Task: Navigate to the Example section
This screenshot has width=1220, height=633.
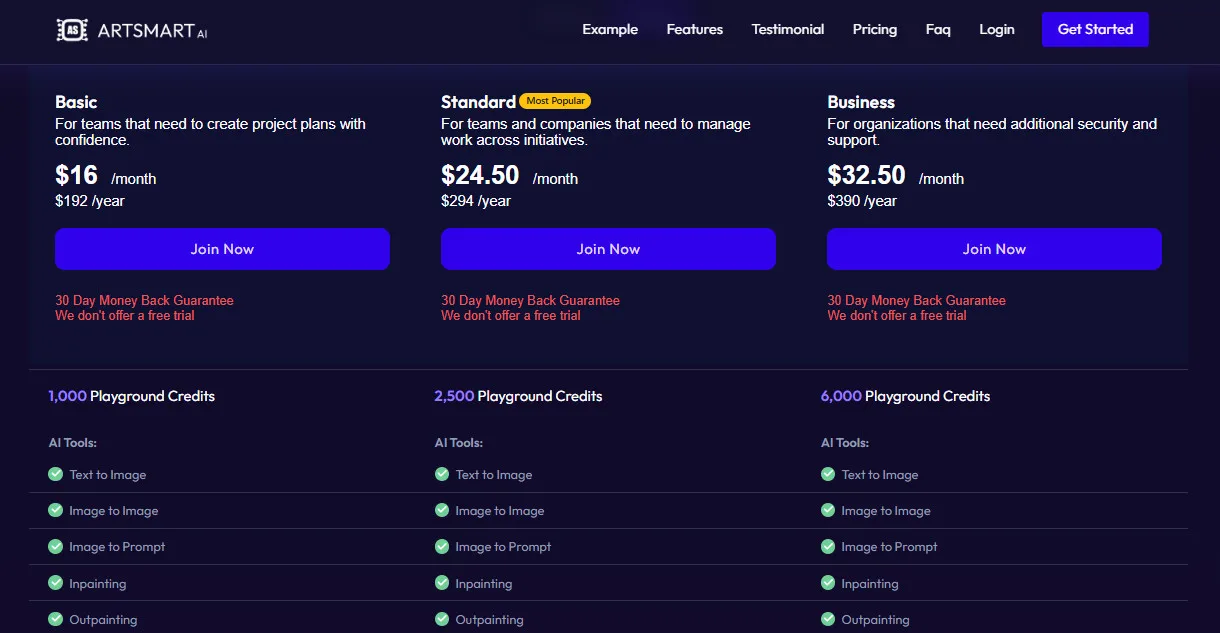Action: (609, 29)
